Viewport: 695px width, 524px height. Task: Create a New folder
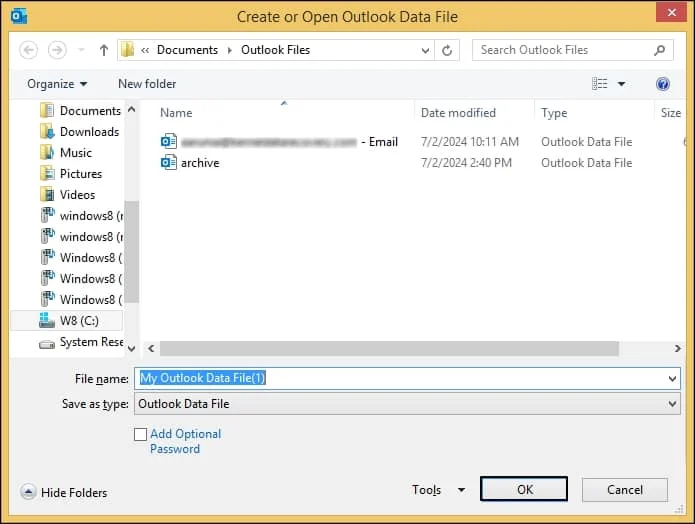tap(147, 84)
